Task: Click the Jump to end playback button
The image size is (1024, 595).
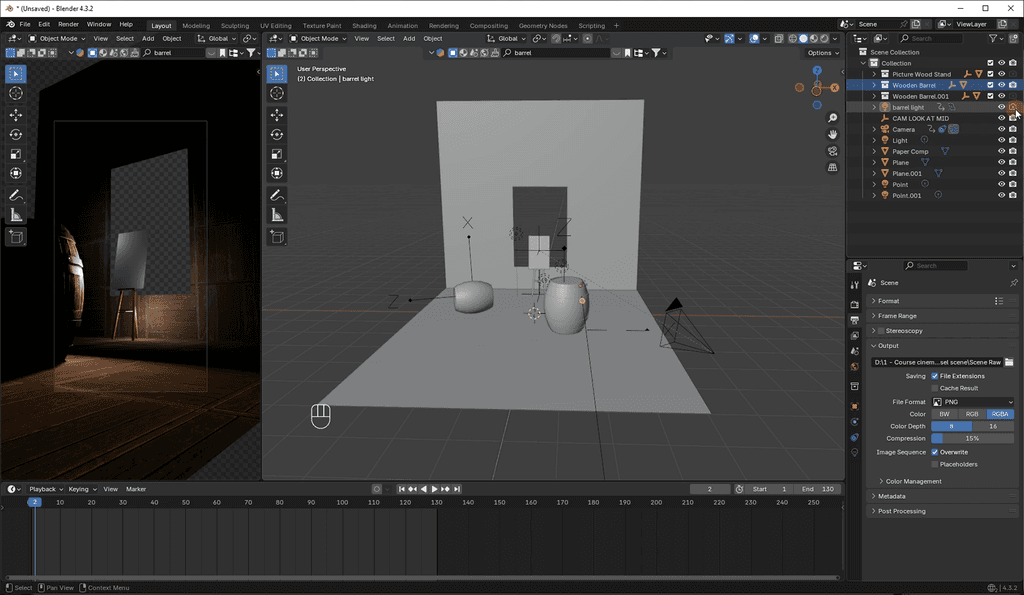Action: (x=457, y=489)
